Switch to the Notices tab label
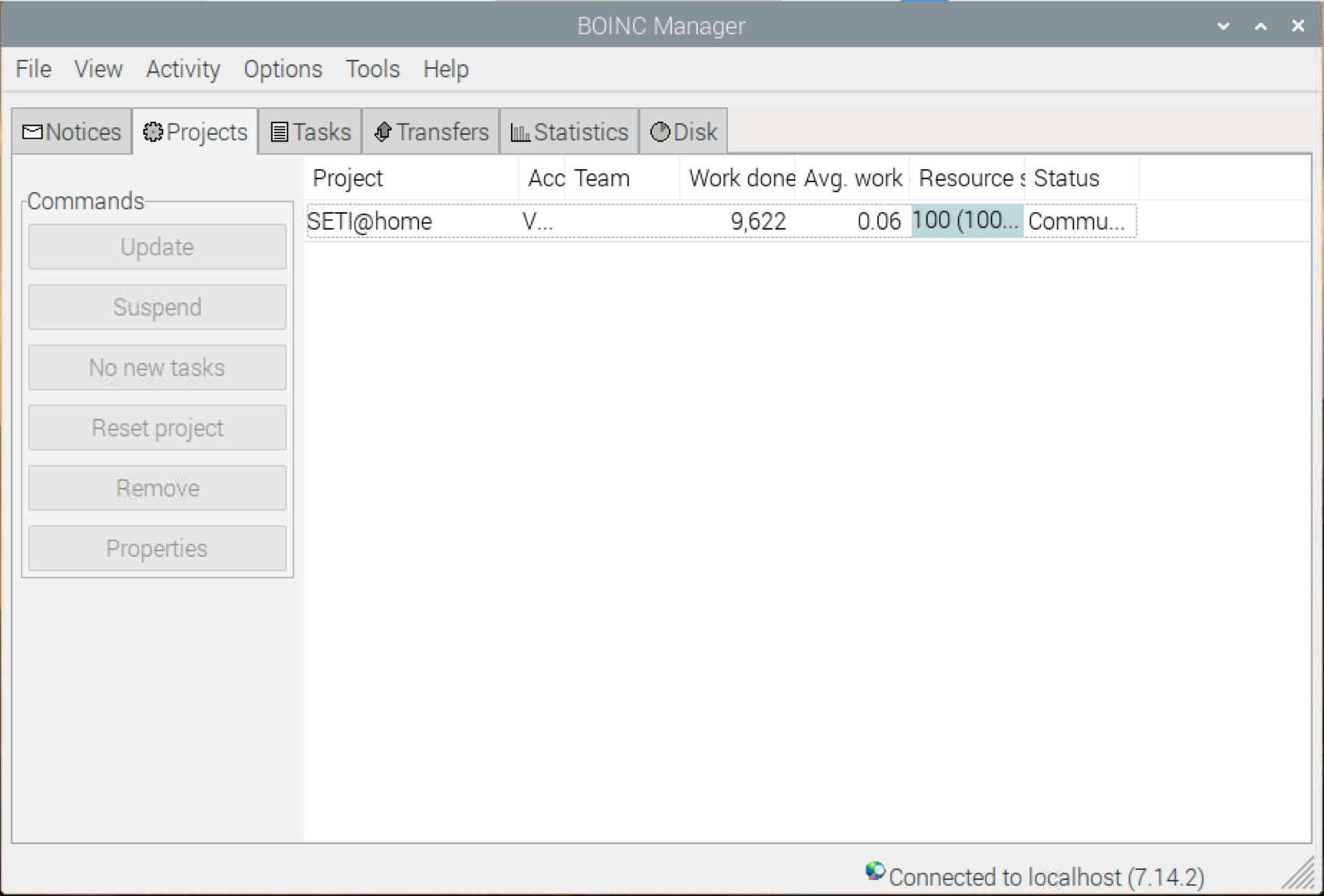 point(84,132)
